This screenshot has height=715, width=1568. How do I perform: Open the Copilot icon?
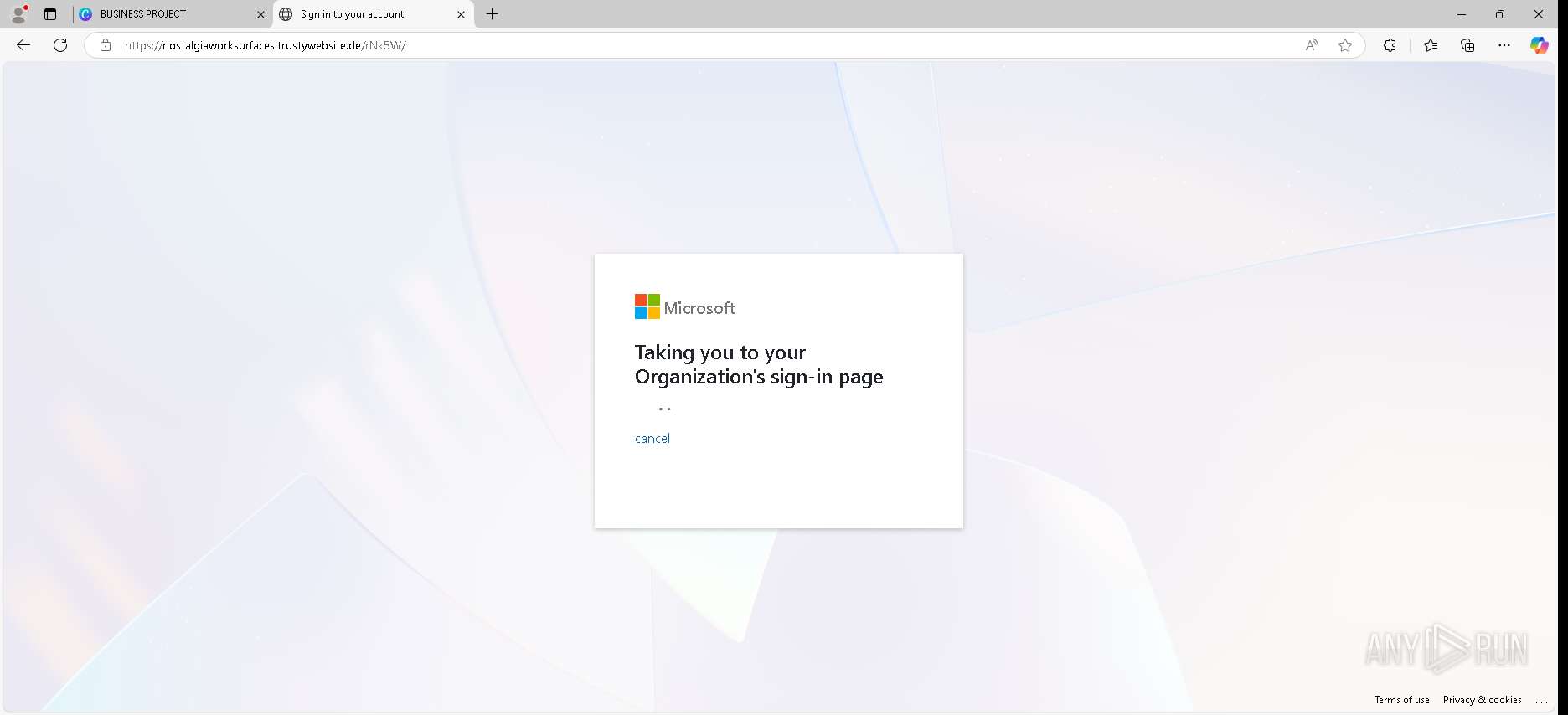[x=1540, y=45]
